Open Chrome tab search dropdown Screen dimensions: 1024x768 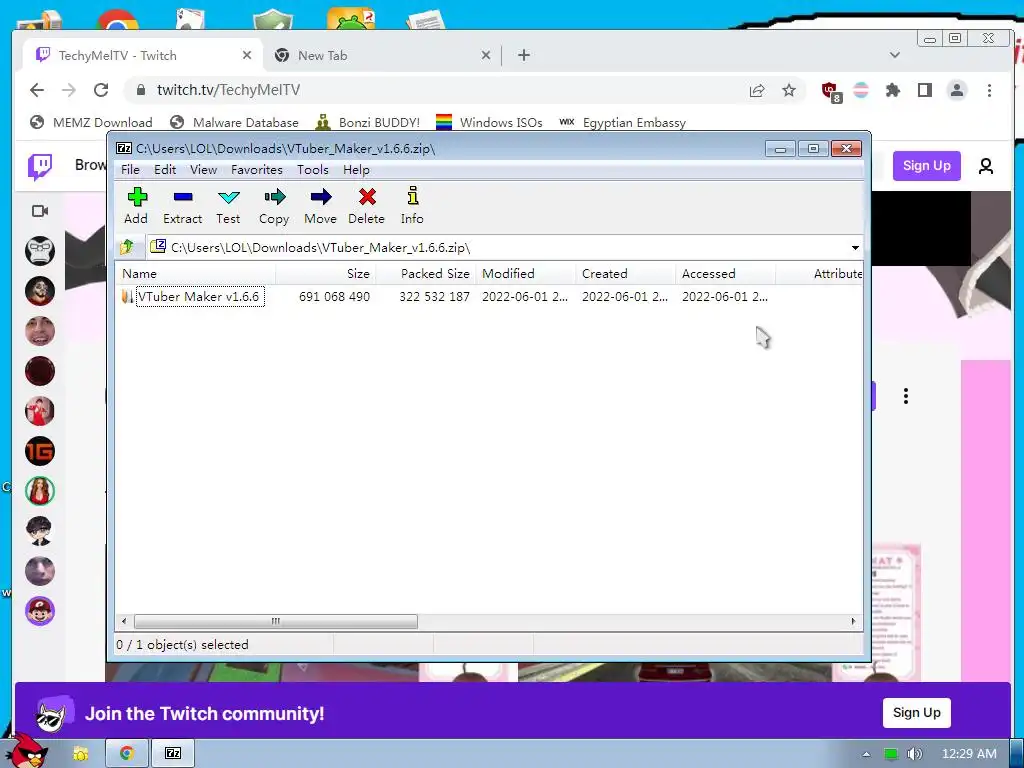click(x=895, y=56)
